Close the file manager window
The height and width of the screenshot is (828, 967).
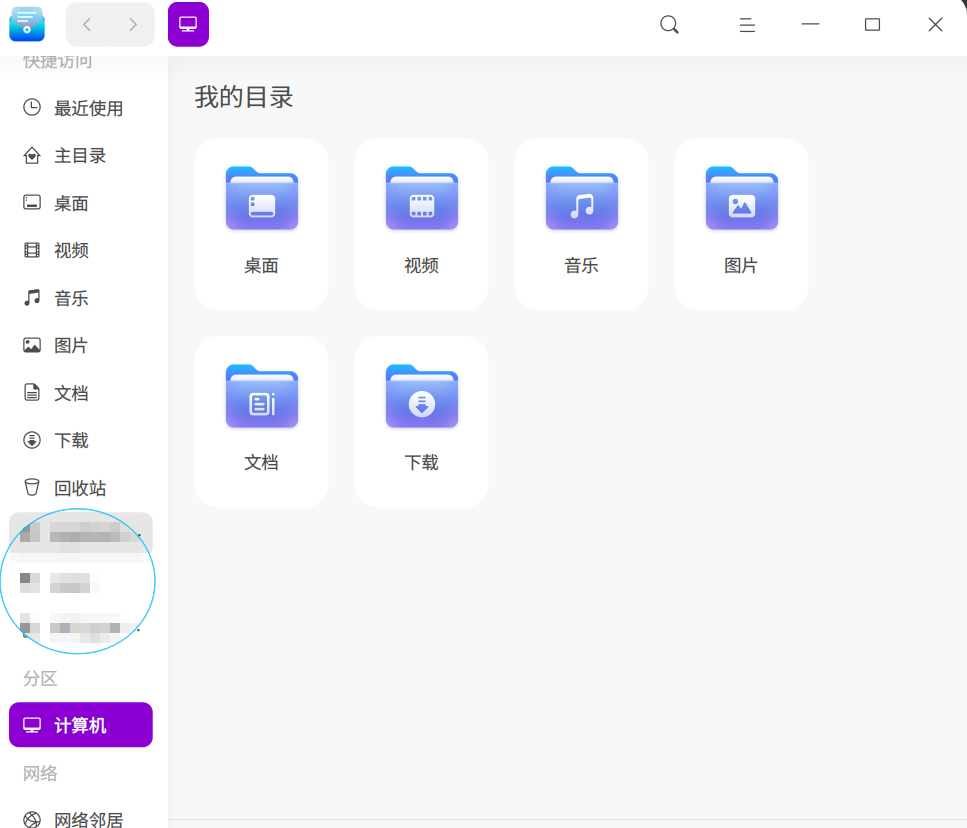coord(936,25)
